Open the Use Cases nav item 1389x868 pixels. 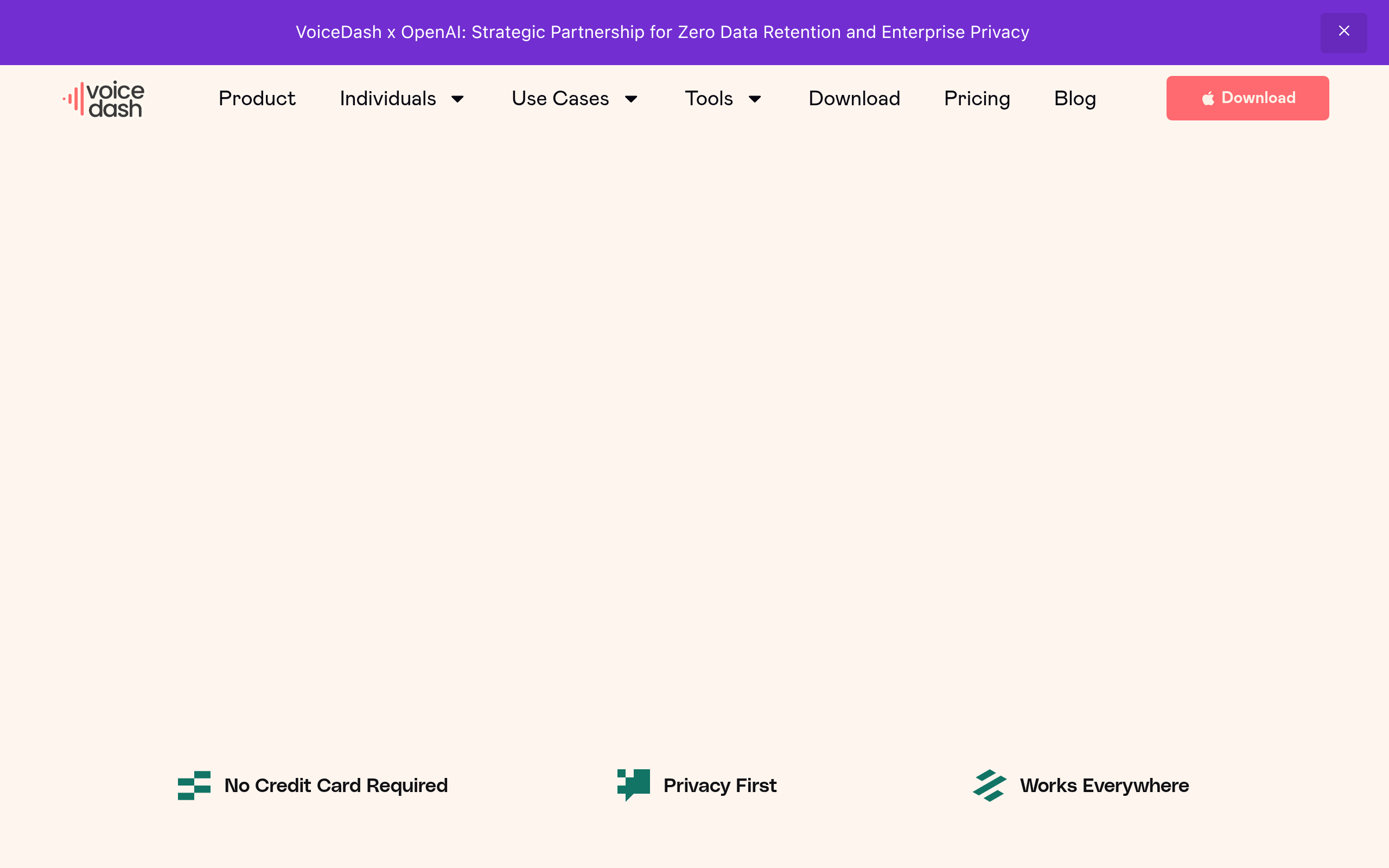(560, 98)
